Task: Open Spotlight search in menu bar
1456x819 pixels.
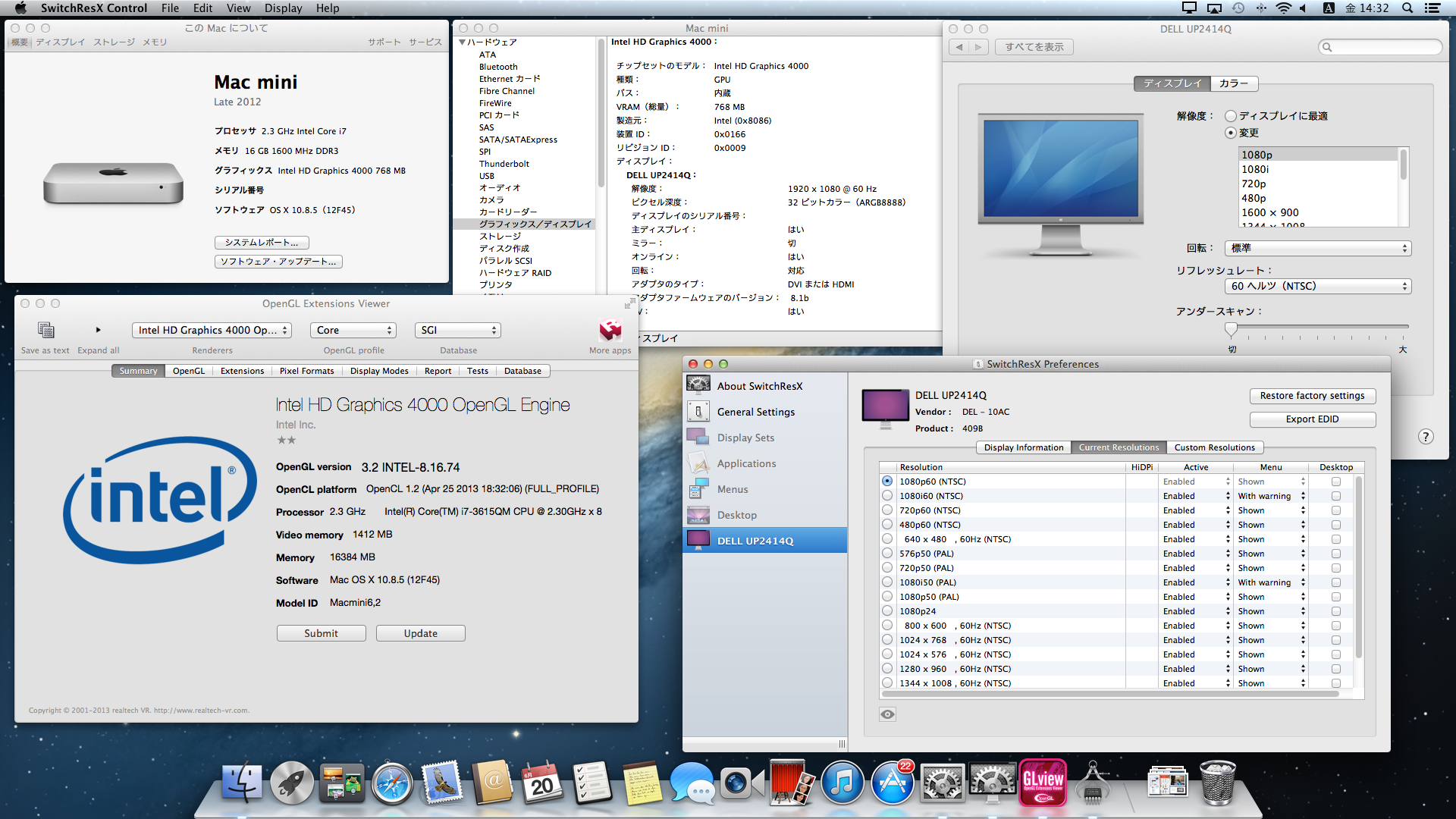Action: (1407, 8)
